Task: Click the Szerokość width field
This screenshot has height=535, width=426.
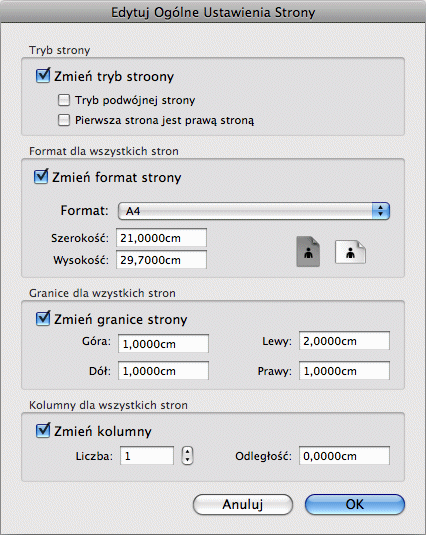Action: [161, 238]
